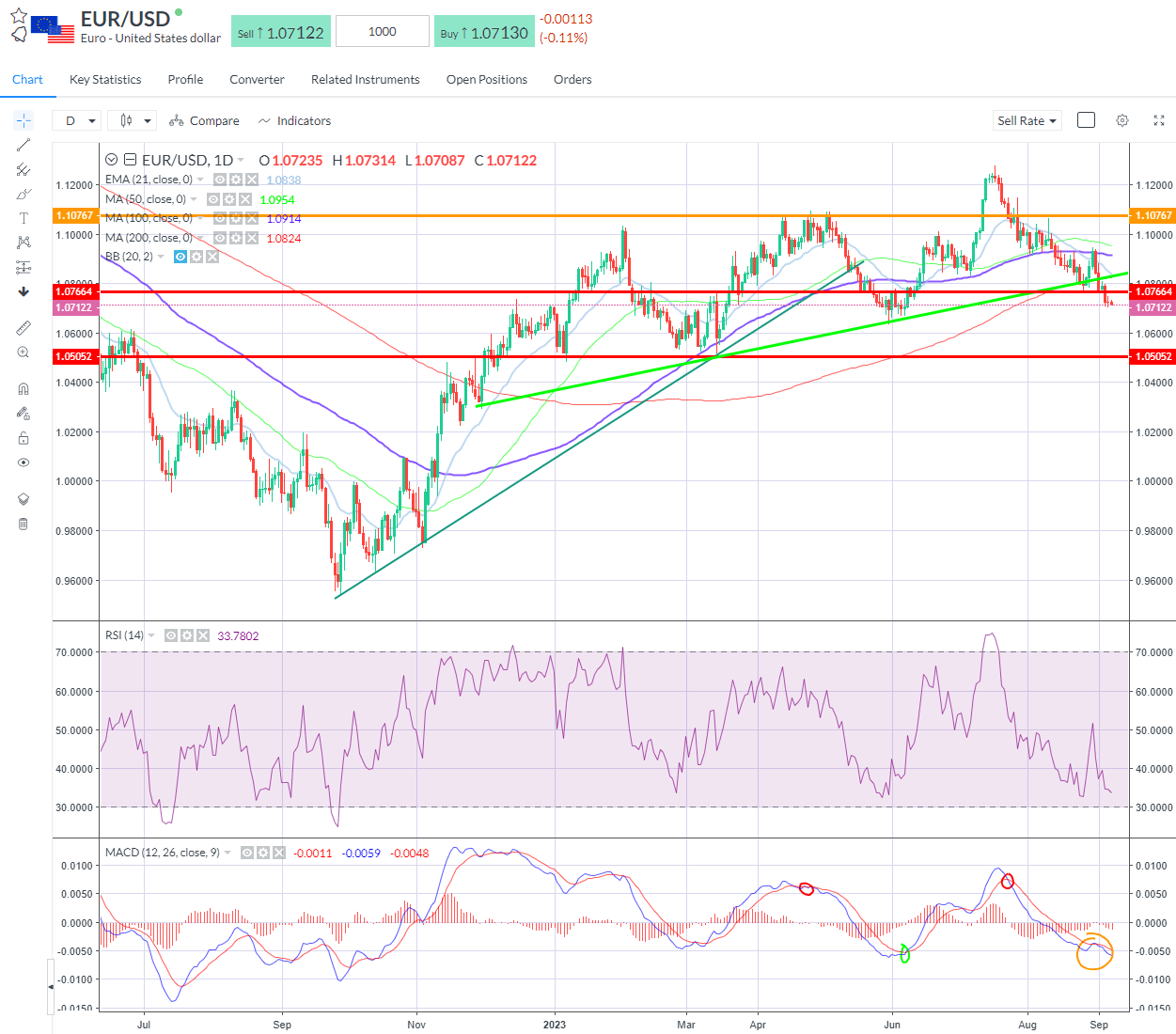Open the D timeframe dropdown
The height and width of the screenshot is (1034, 1176).
(x=75, y=120)
